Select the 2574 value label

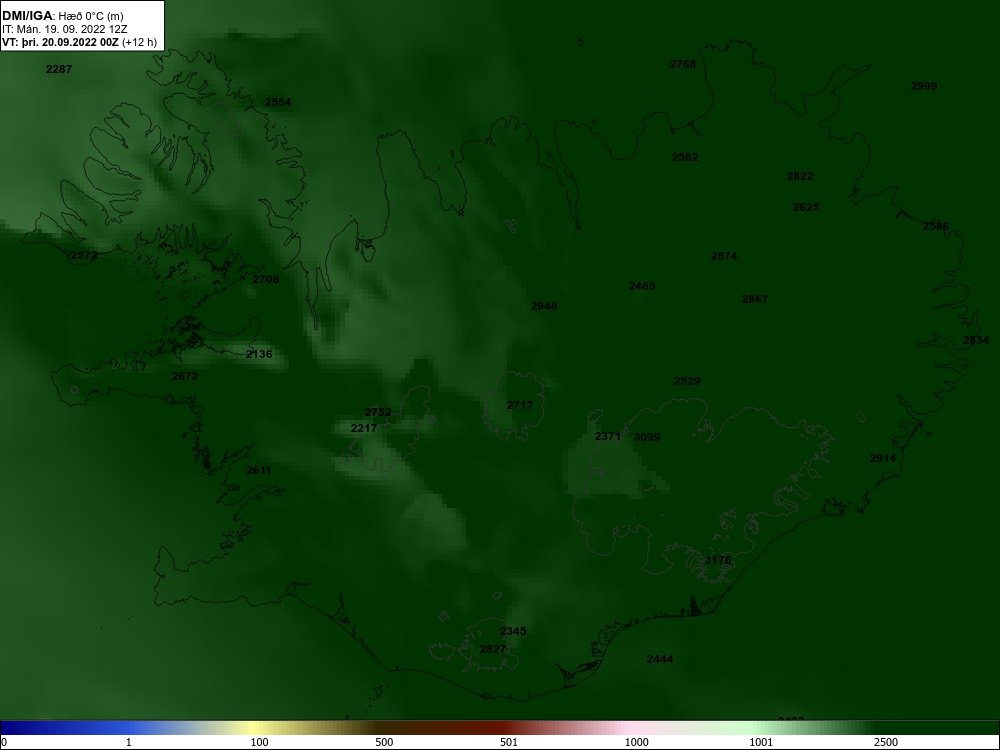[x=724, y=256]
